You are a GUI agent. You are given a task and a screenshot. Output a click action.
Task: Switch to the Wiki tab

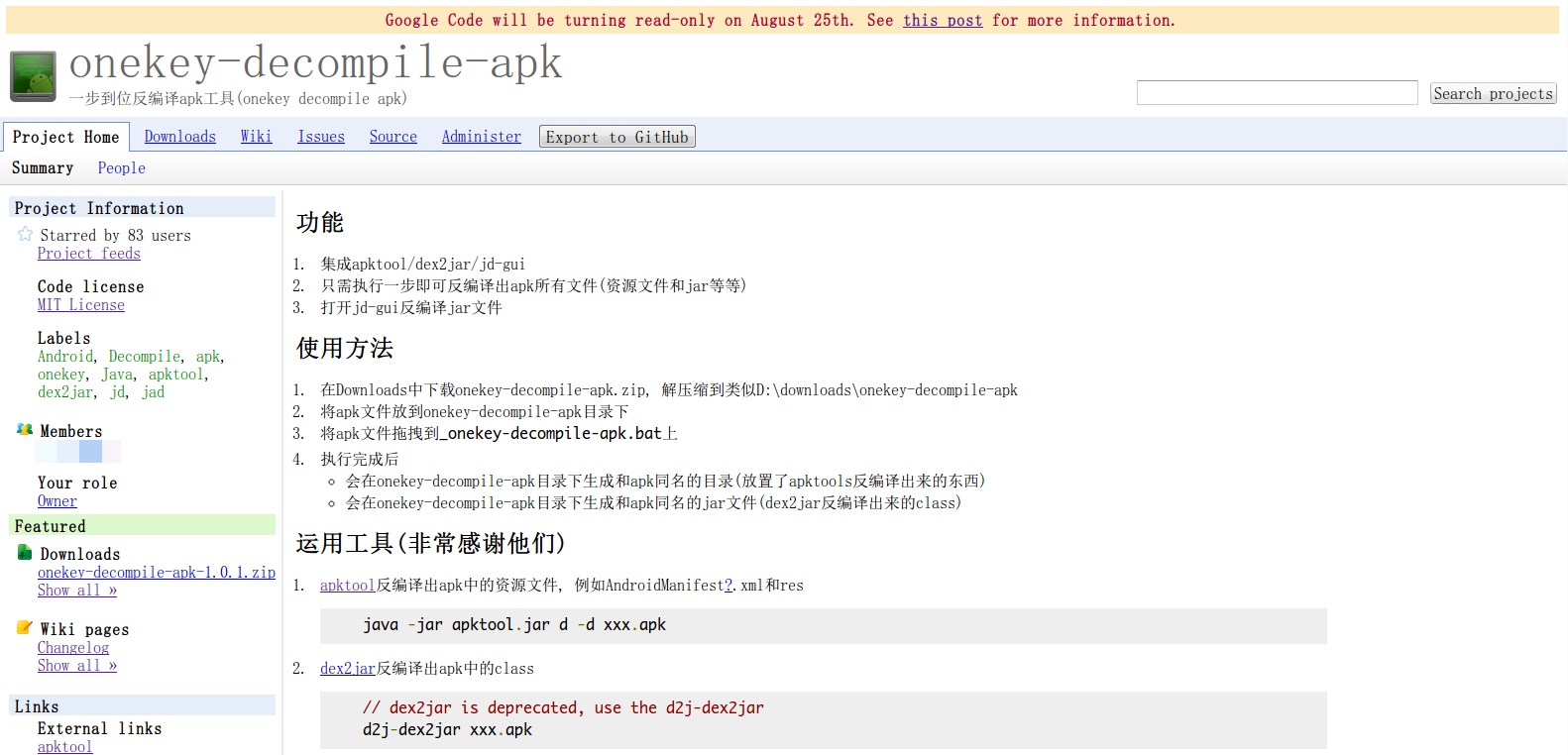point(256,137)
